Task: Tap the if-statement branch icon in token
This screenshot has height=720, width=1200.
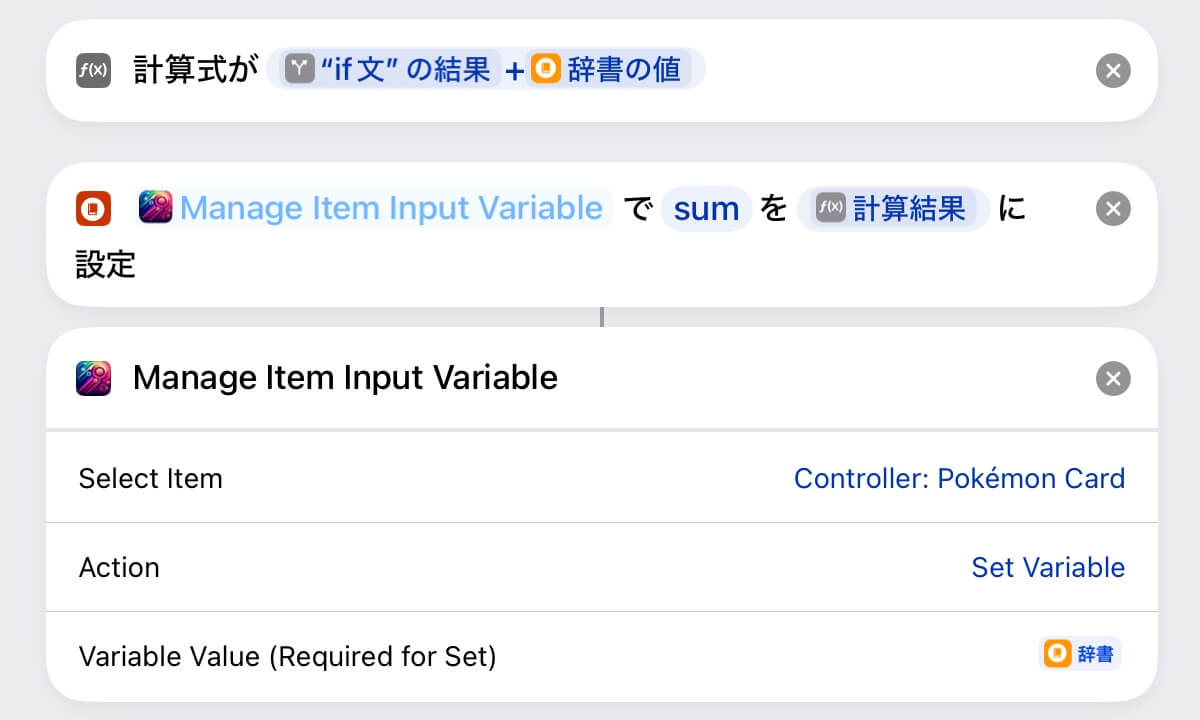Action: (x=300, y=70)
